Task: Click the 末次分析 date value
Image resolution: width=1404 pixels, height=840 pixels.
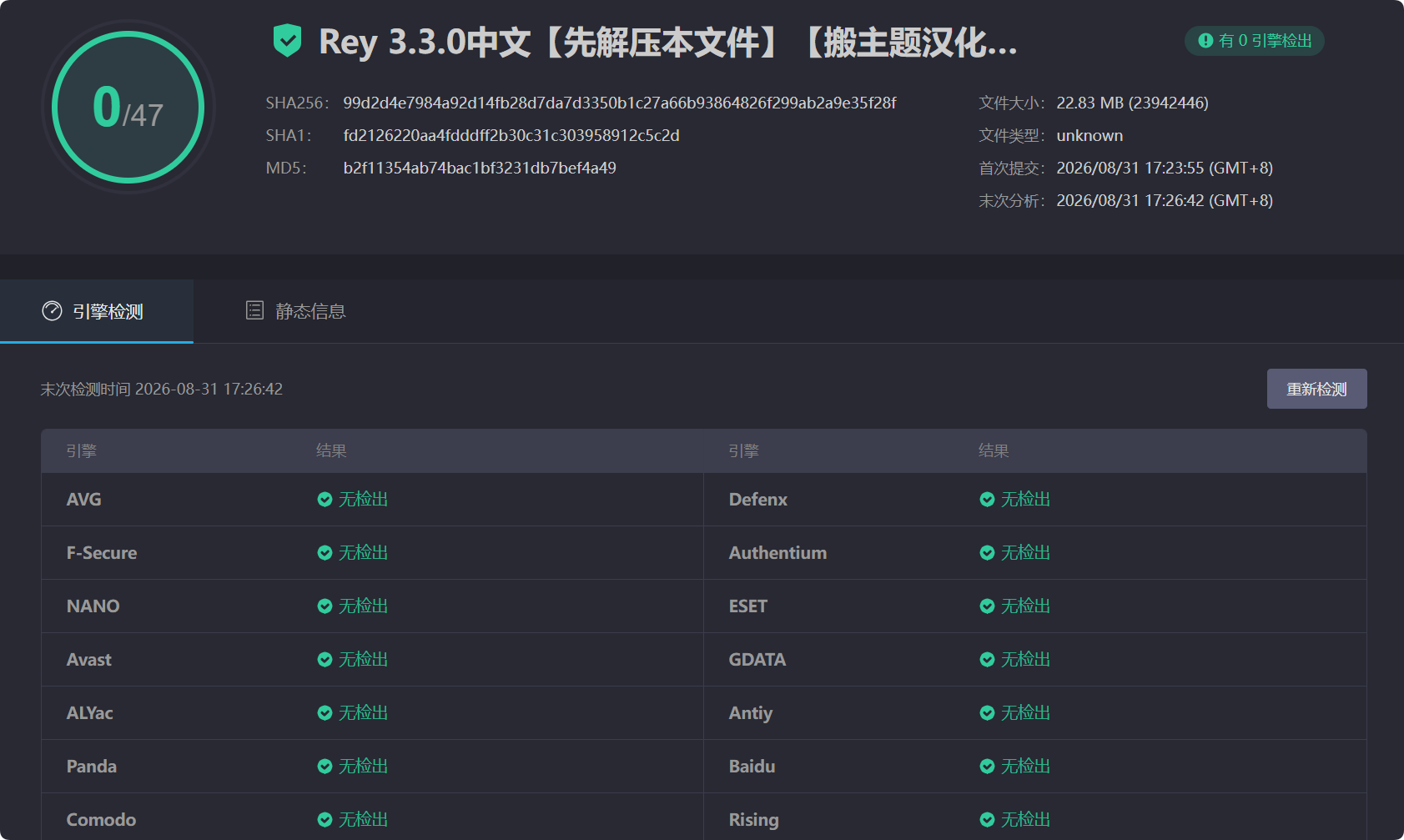Action: point(1165,200)
